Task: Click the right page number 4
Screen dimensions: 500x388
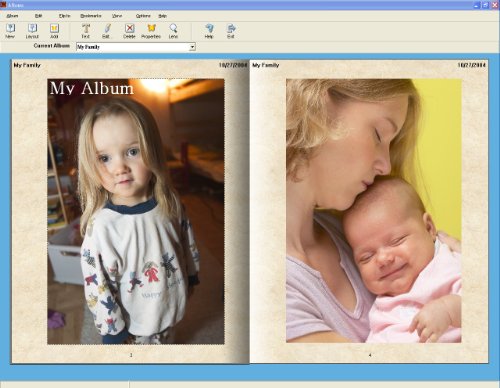Action: coord(370,355)
